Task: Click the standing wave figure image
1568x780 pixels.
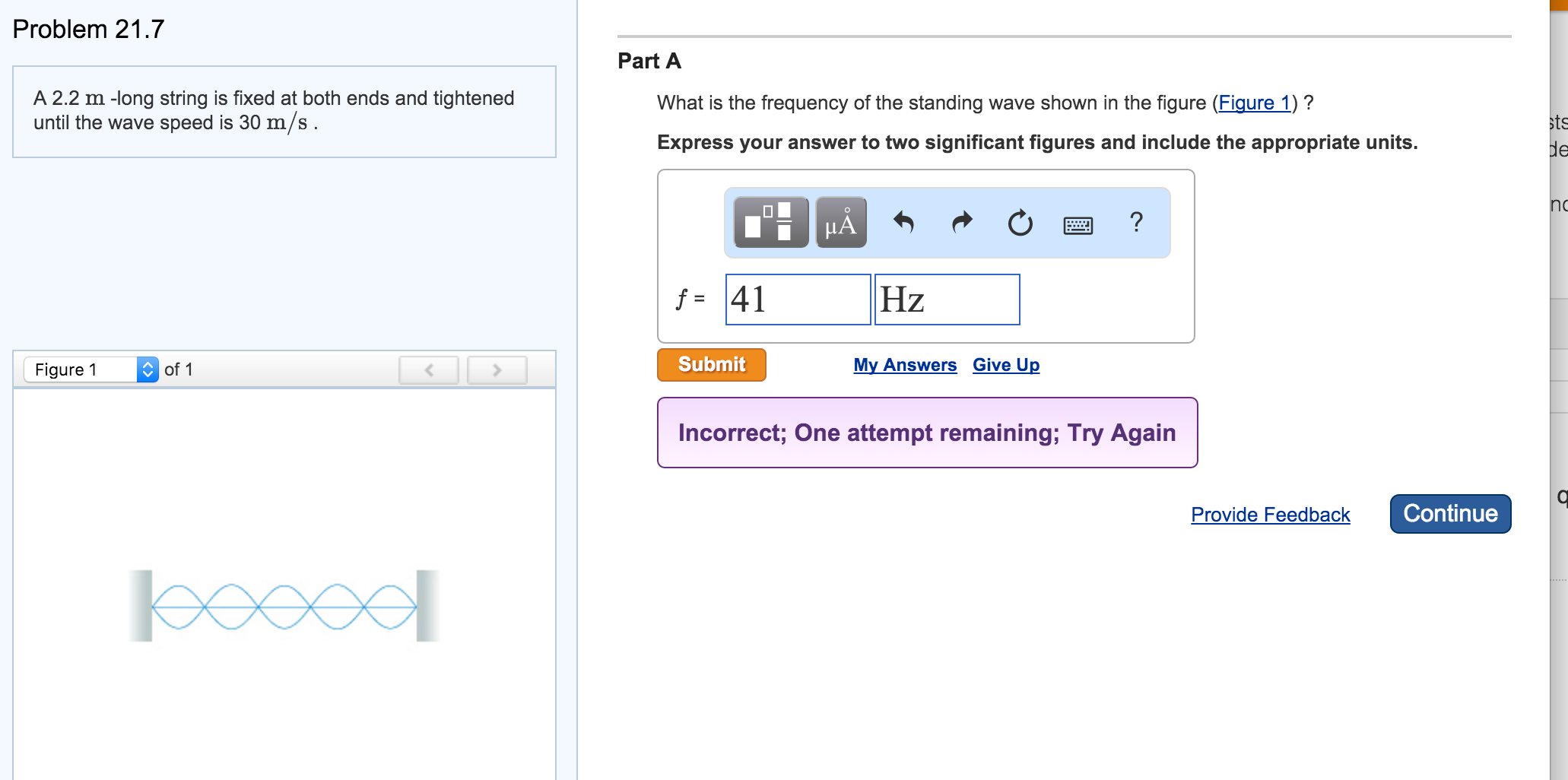Action: (x=284, y=606)
